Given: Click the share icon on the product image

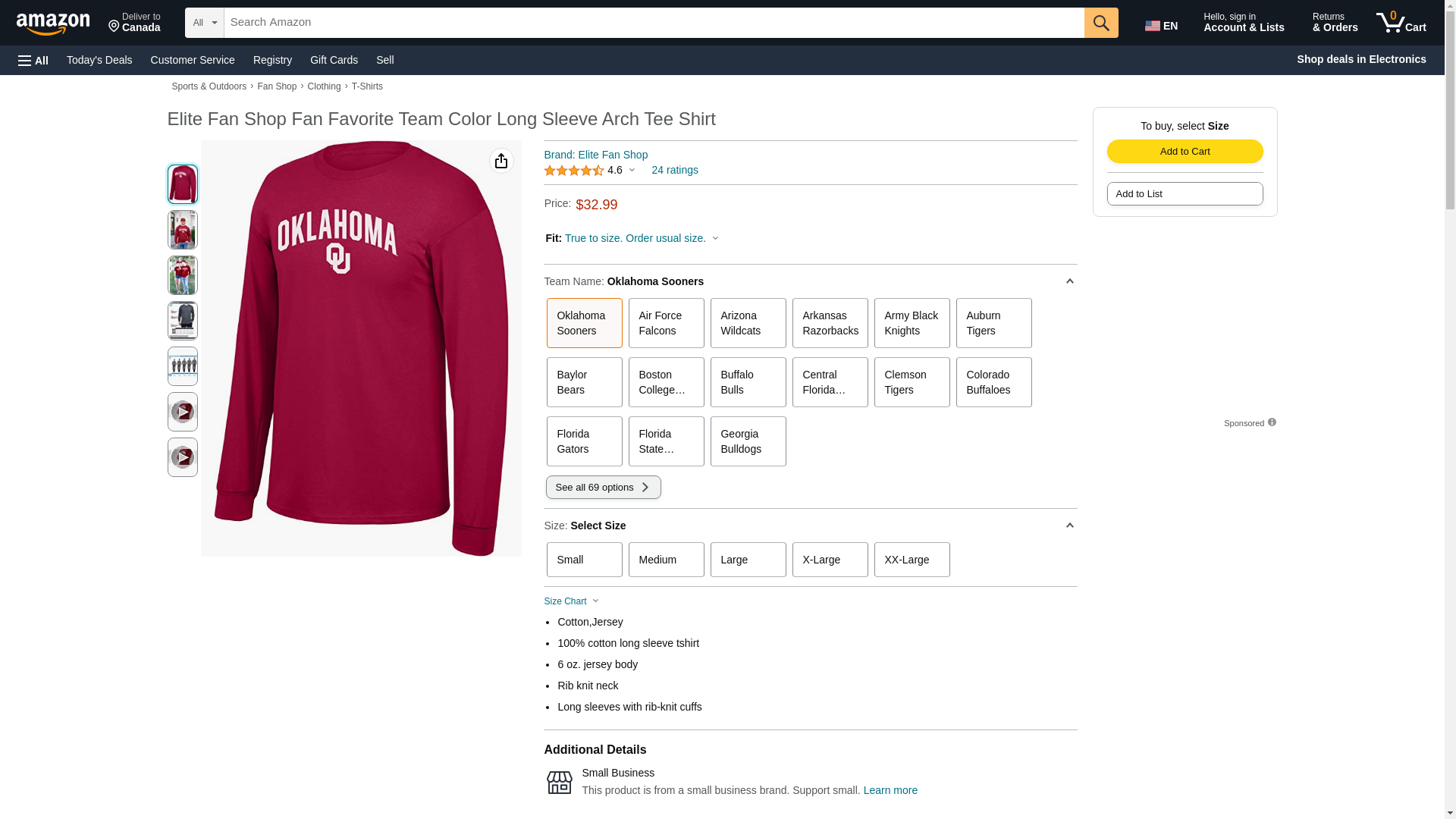Looking at the screenshot, I should tap(501, 161).
